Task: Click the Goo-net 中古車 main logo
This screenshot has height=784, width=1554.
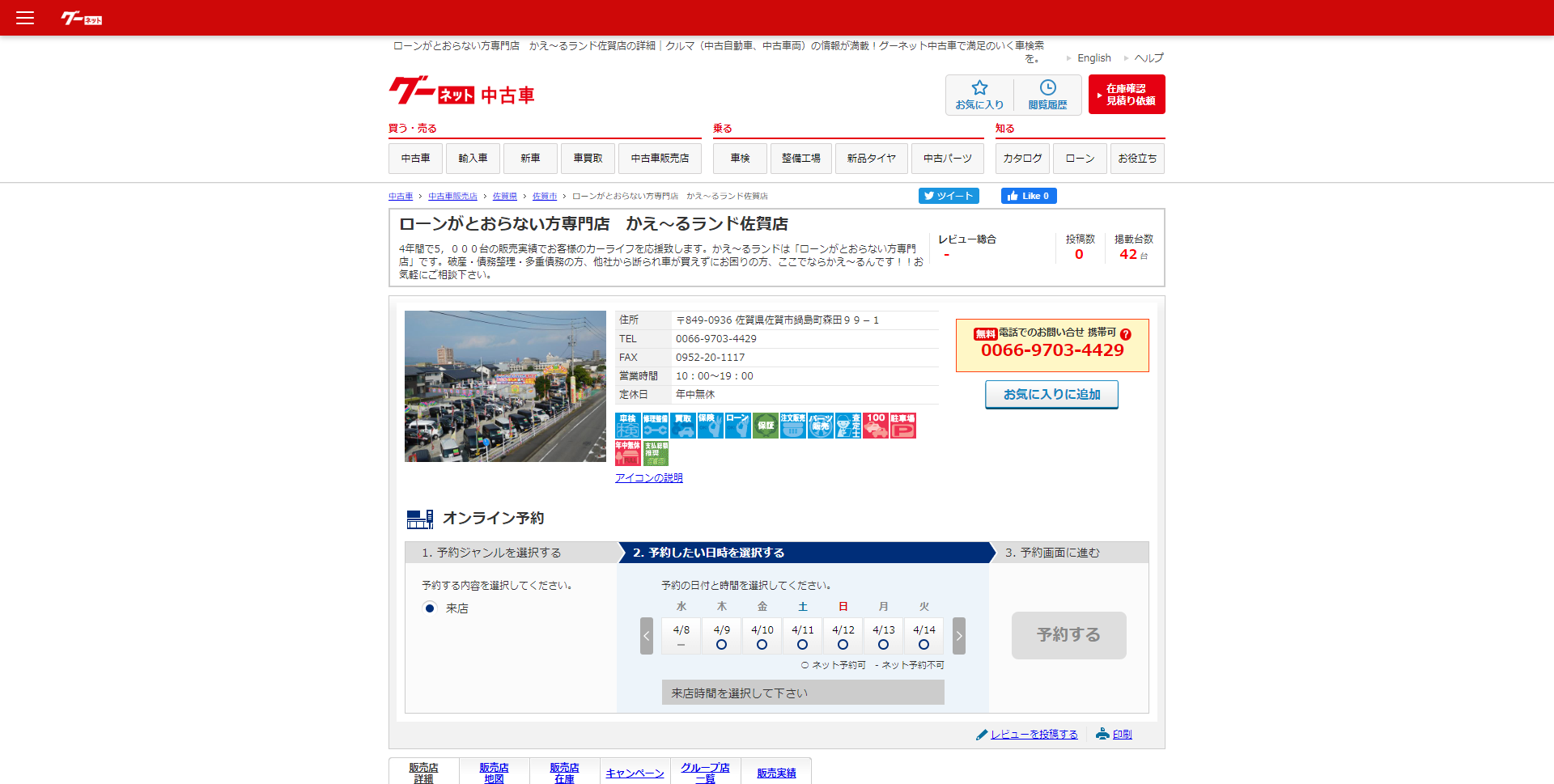Action: (462, 92)
